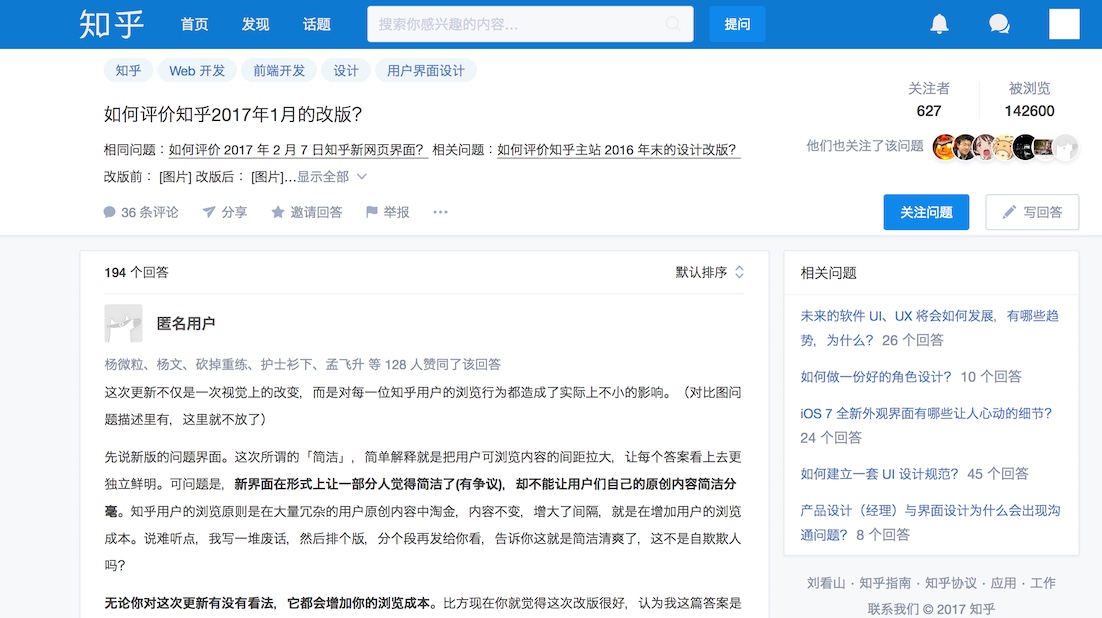1102x618 pixels.
Task: Open voter 杨文 profile link
Action: 169,364
